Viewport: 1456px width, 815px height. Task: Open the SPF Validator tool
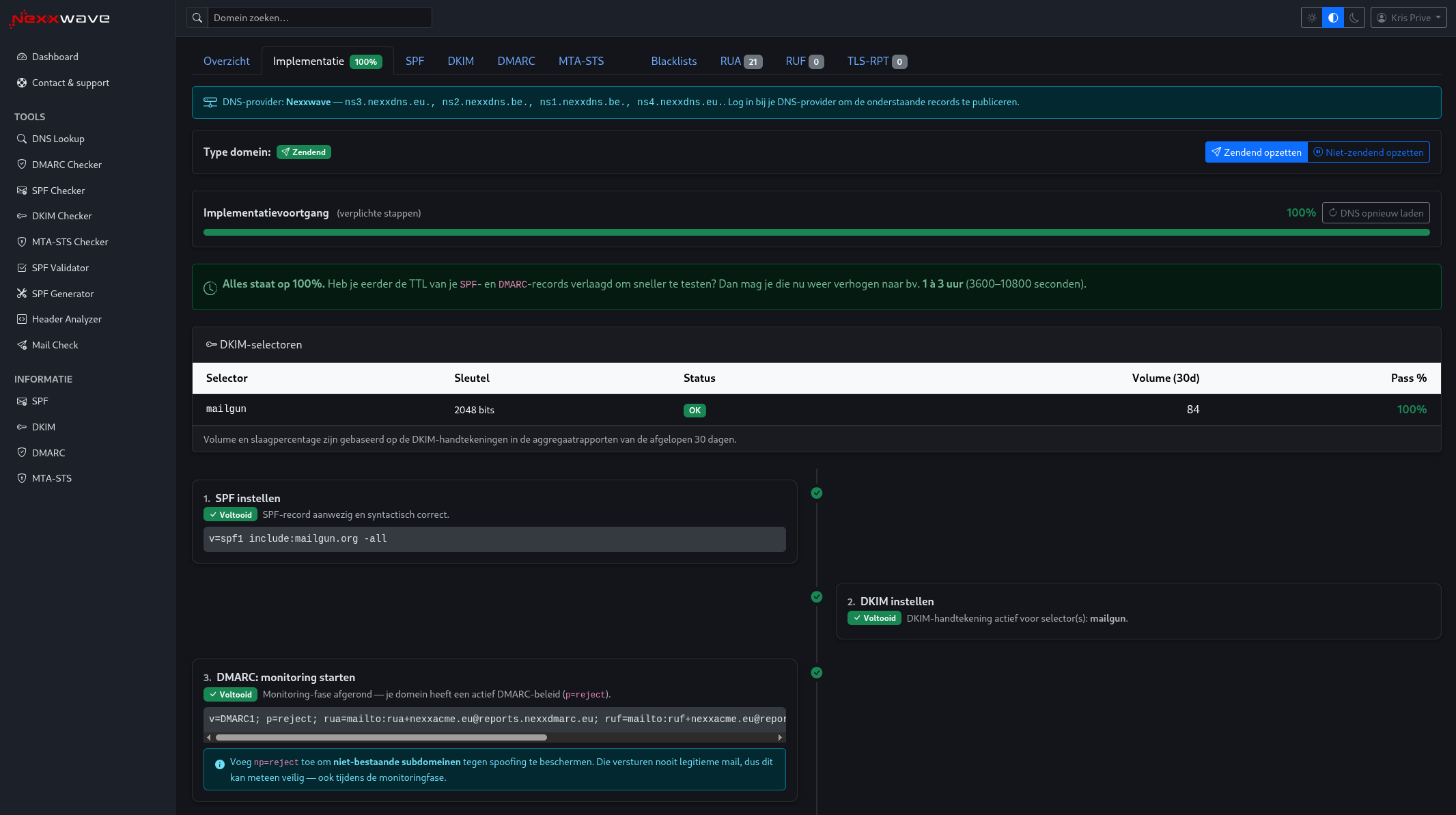click(x=60, y=268)
